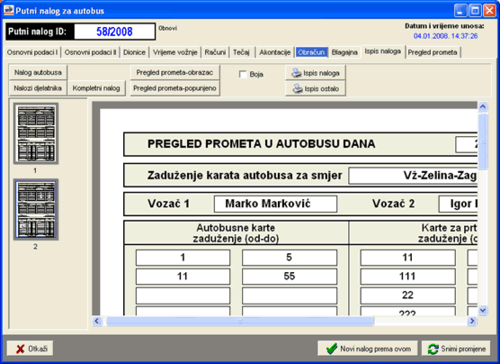The image size is (500, 364).
Task: Click the refresh icon on Snimi promjene
Action: click(x=433, y=349)
